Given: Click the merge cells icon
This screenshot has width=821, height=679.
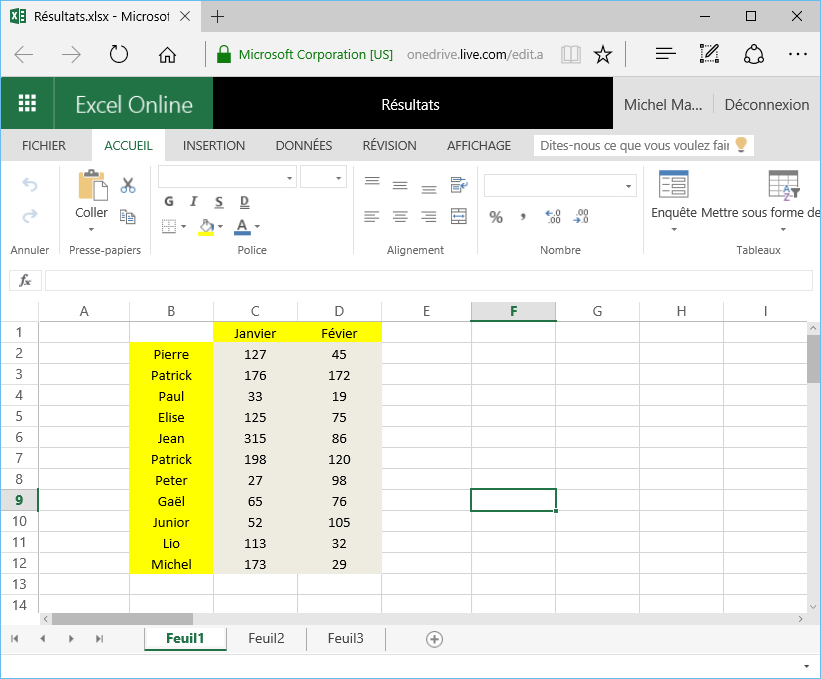Looking at the screenshot, I should tap(459, 216).
